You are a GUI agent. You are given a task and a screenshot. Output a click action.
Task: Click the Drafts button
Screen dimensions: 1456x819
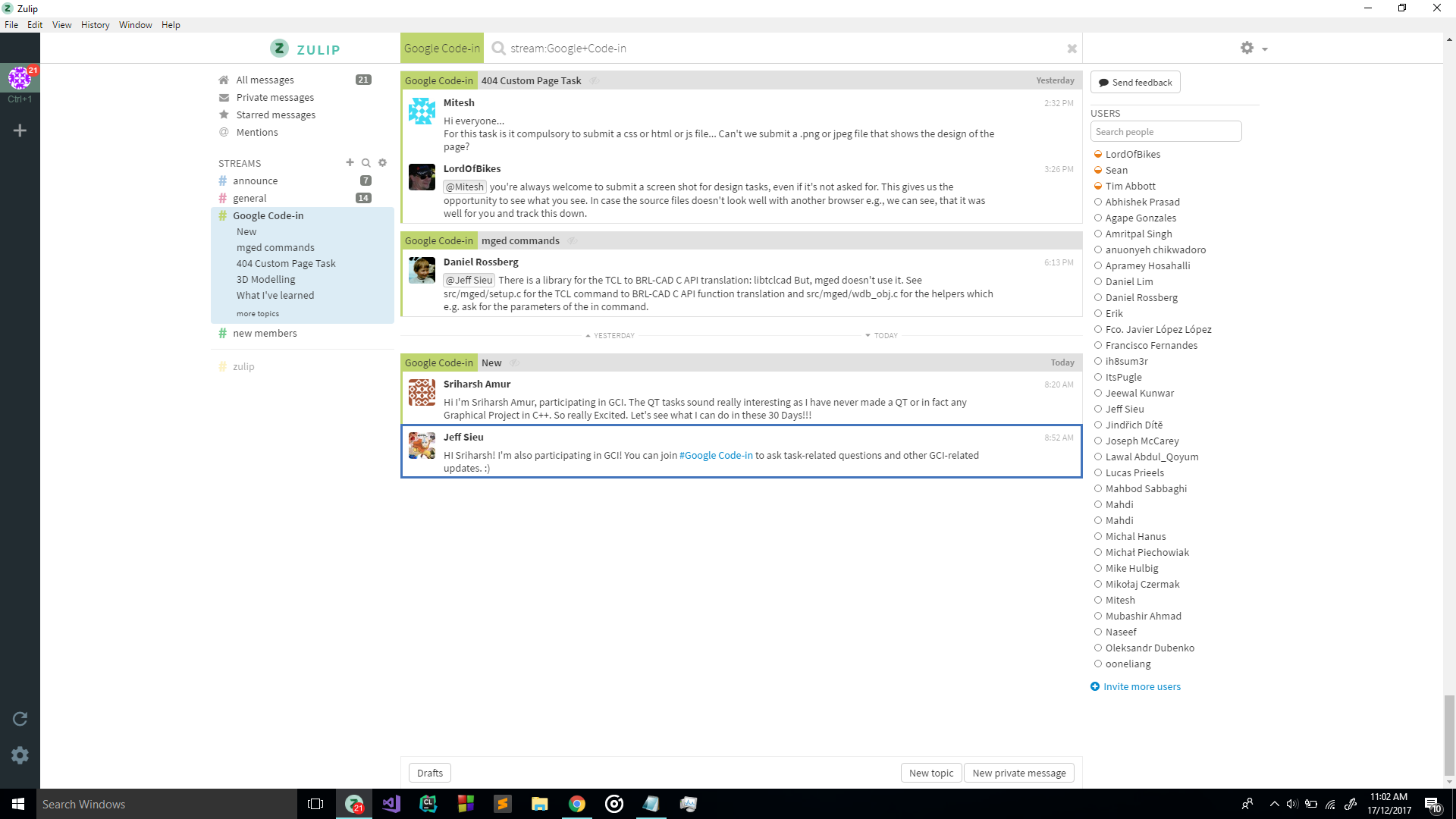tap(430, 773)
